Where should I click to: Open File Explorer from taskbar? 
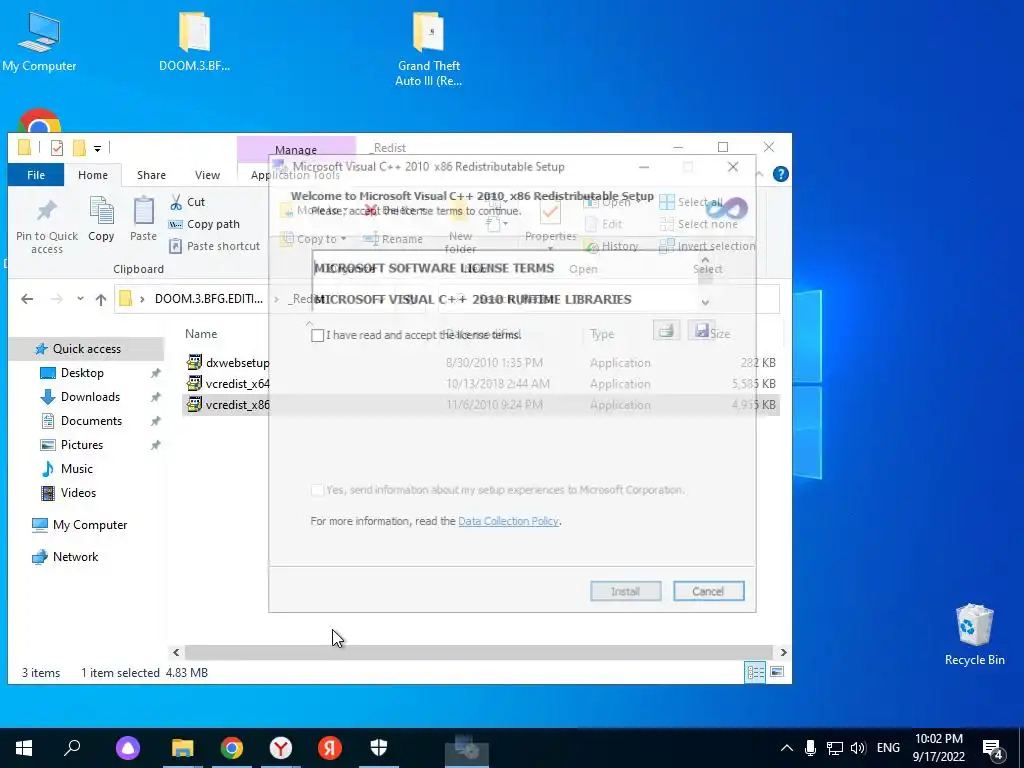coord(183,748)
